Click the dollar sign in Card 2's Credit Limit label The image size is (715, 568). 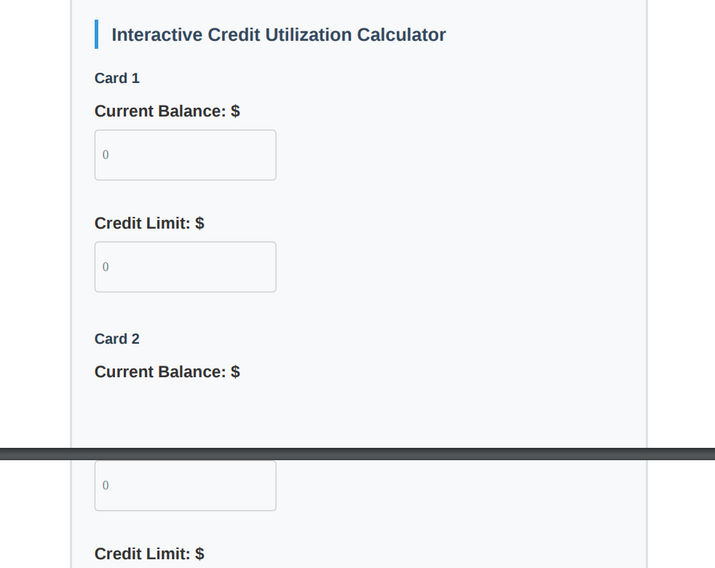[x=200, y=554]
